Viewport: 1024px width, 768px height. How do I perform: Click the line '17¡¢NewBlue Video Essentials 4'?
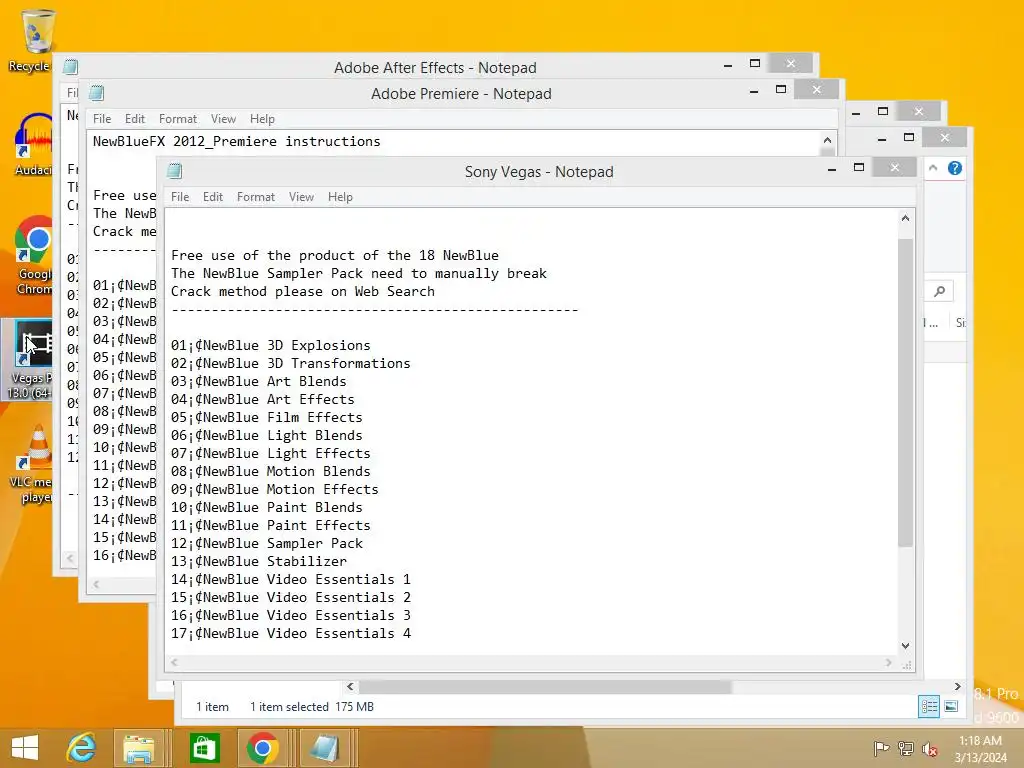click(x=291, y=633)
